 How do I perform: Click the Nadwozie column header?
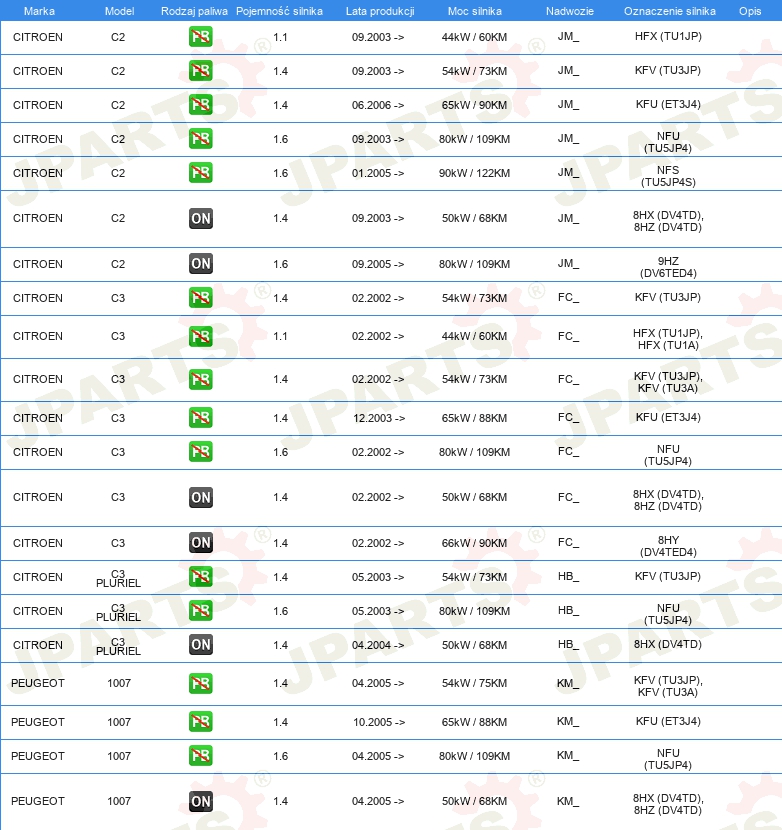(x=570, y=11)
